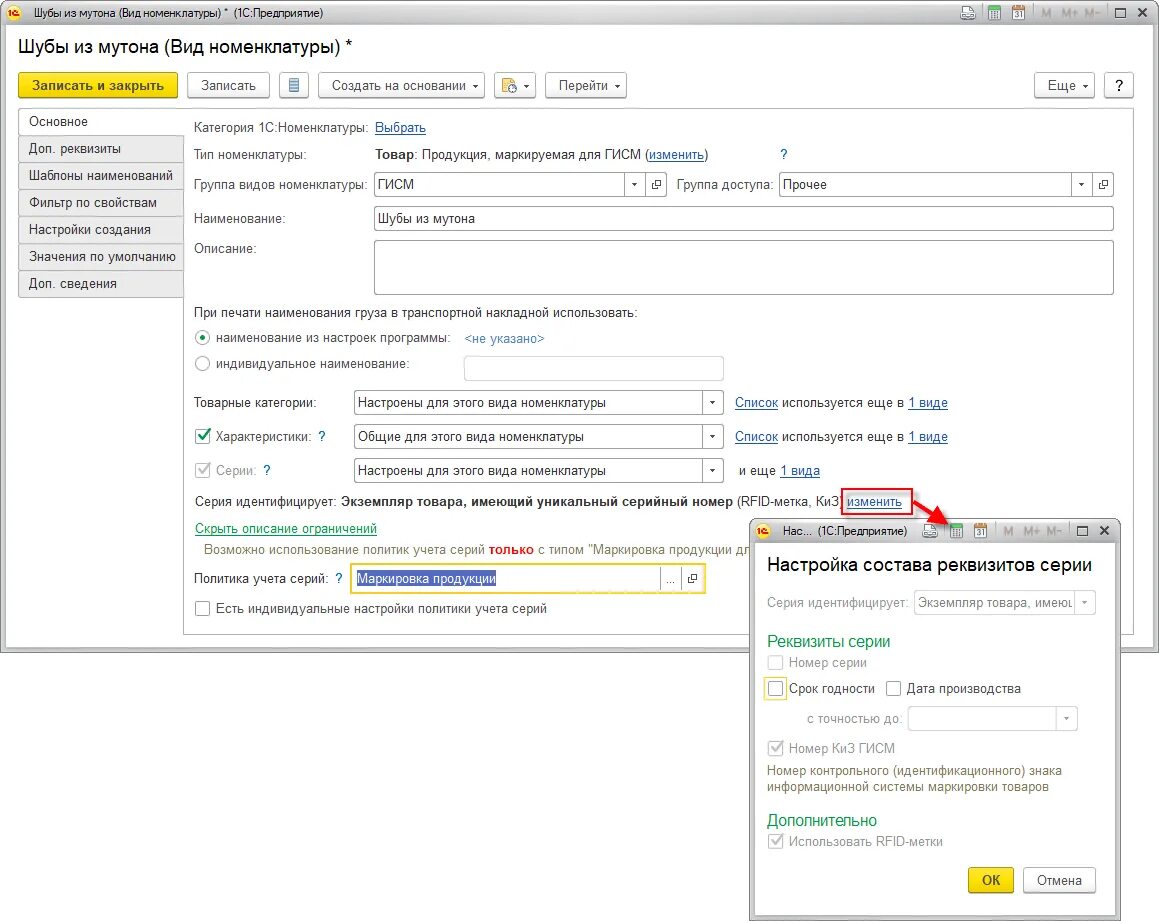Click the Выбрать link for Категория 1С:Номенклатуры

point(400,128)
